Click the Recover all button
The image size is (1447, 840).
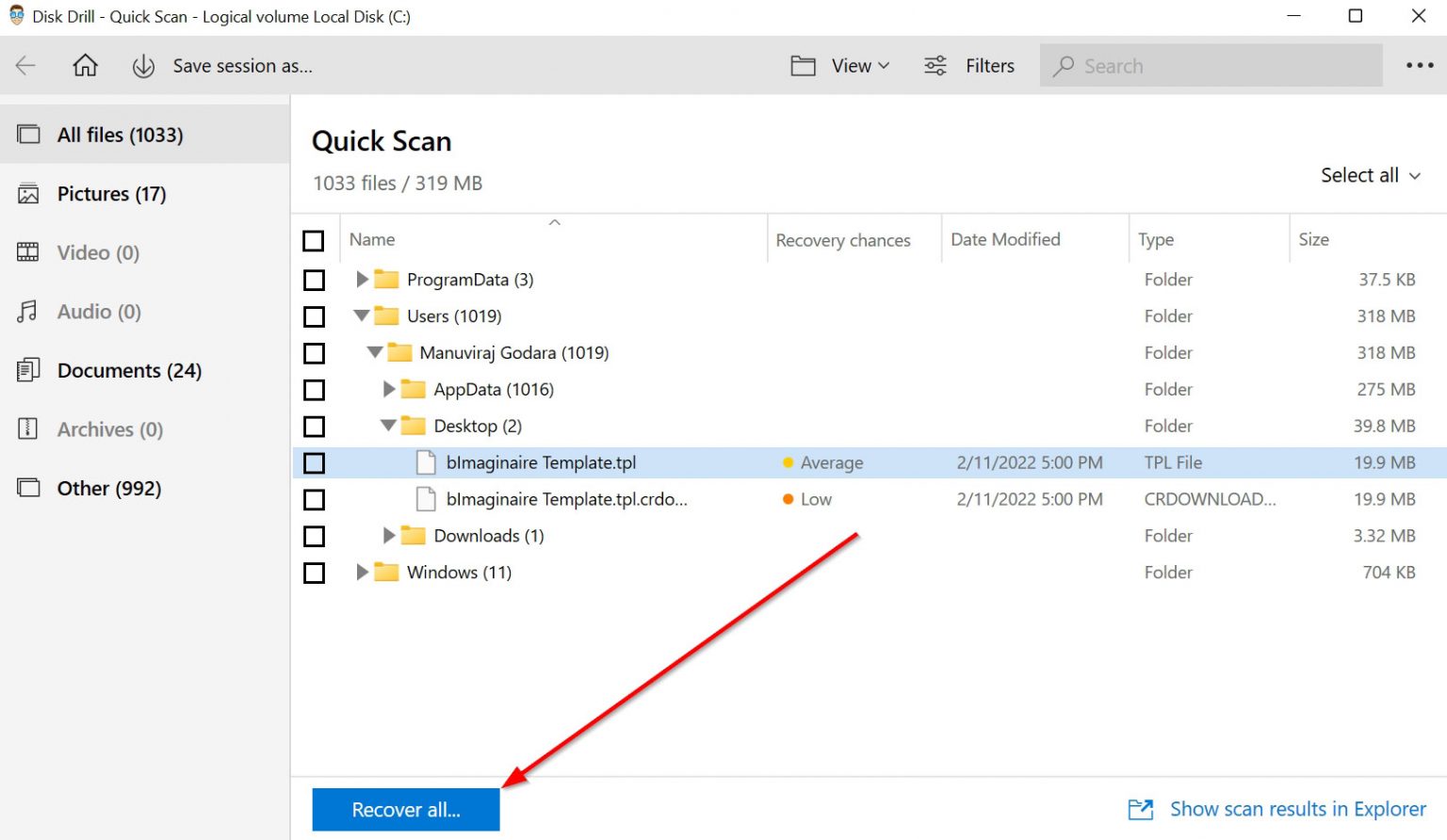406,810
